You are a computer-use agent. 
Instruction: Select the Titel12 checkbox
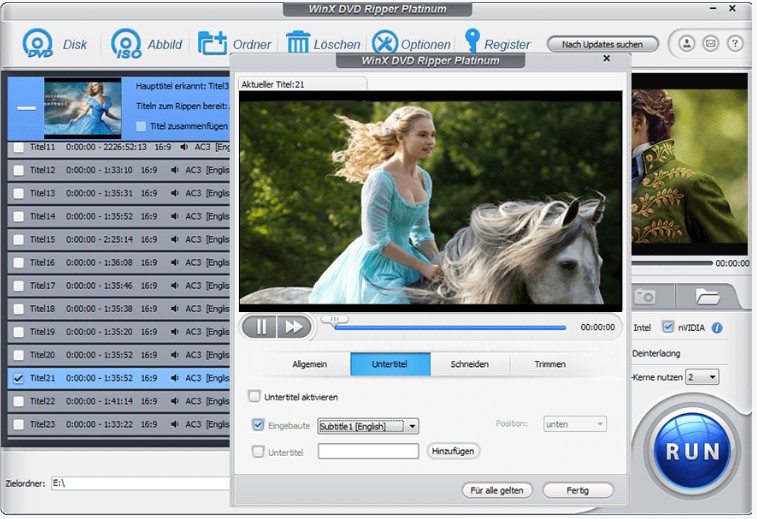click(x=18, y=170)
